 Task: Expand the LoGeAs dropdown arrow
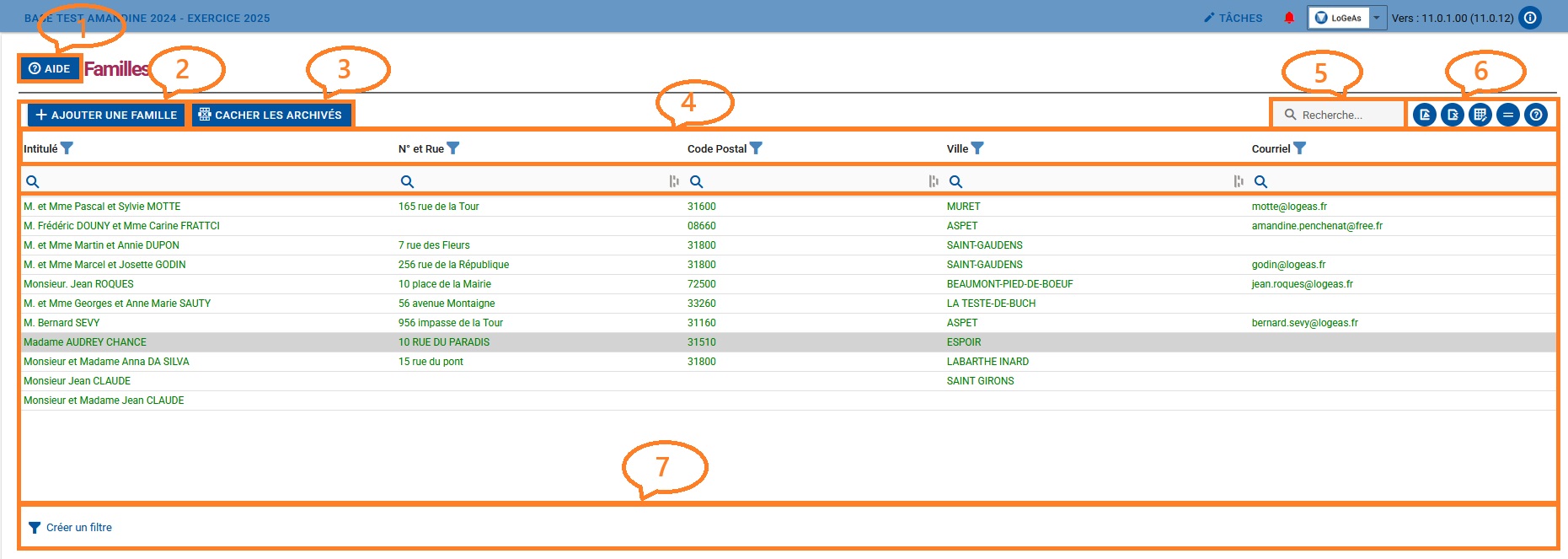pyautogui.click(x=1377, y=18)
